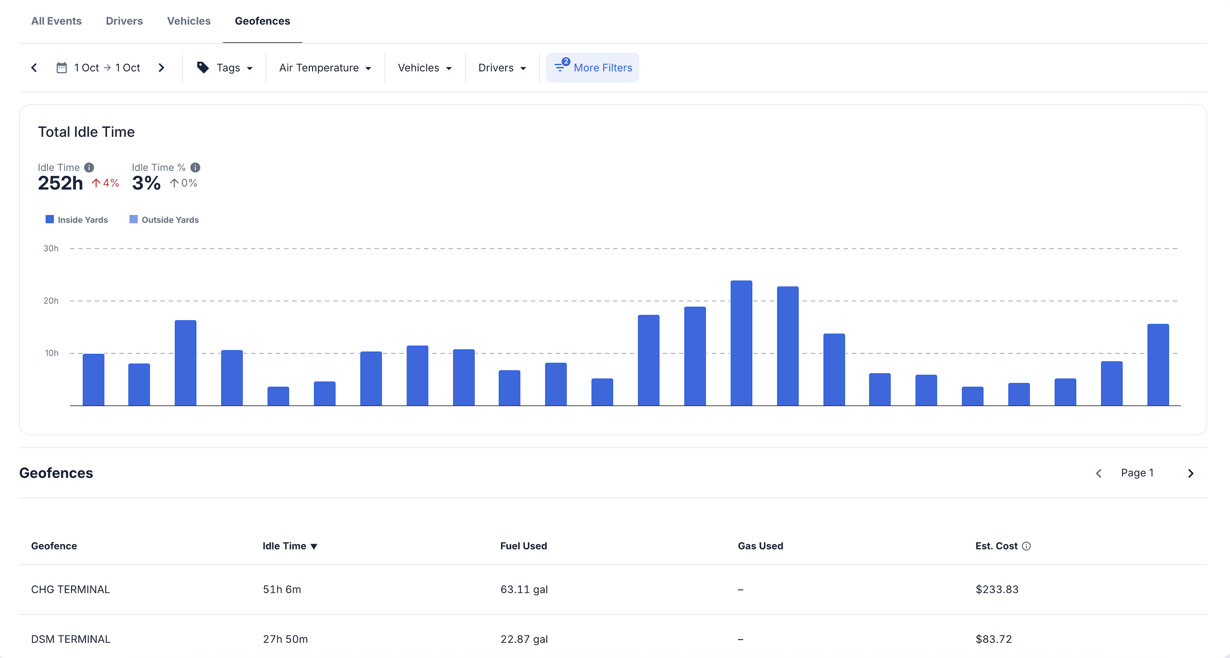1230x658 pixels.
Task: Open the Air Temperature dropdown
Action: pyautogui.click(x=325, y=68)
